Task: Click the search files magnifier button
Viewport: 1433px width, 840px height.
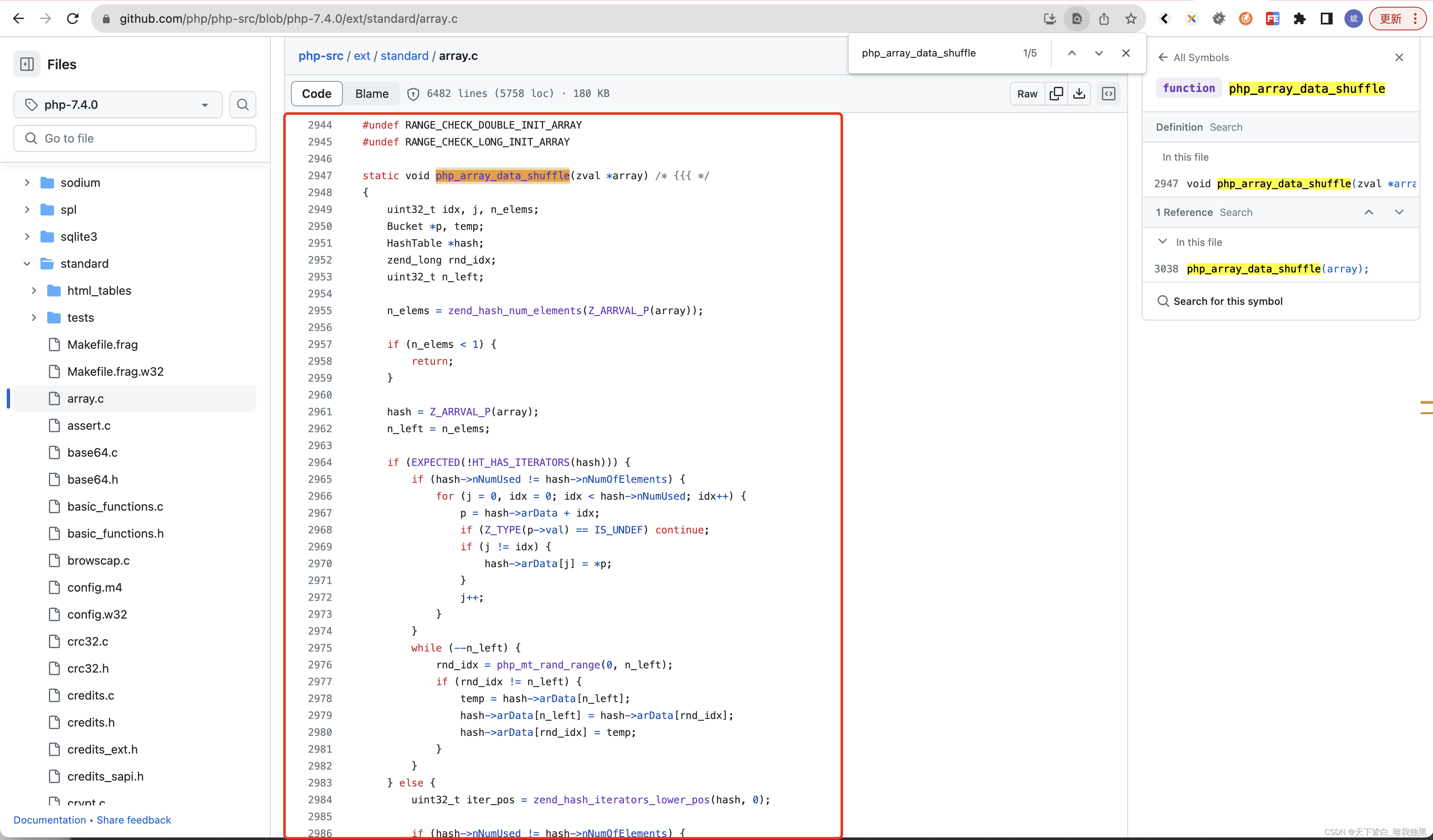Action: click(x=243, y=105)
